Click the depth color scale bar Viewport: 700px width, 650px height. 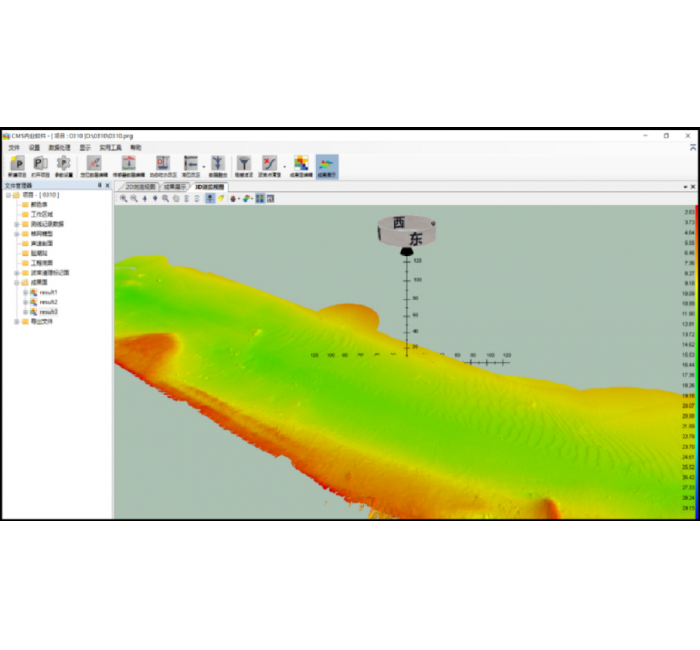point(690,360)
